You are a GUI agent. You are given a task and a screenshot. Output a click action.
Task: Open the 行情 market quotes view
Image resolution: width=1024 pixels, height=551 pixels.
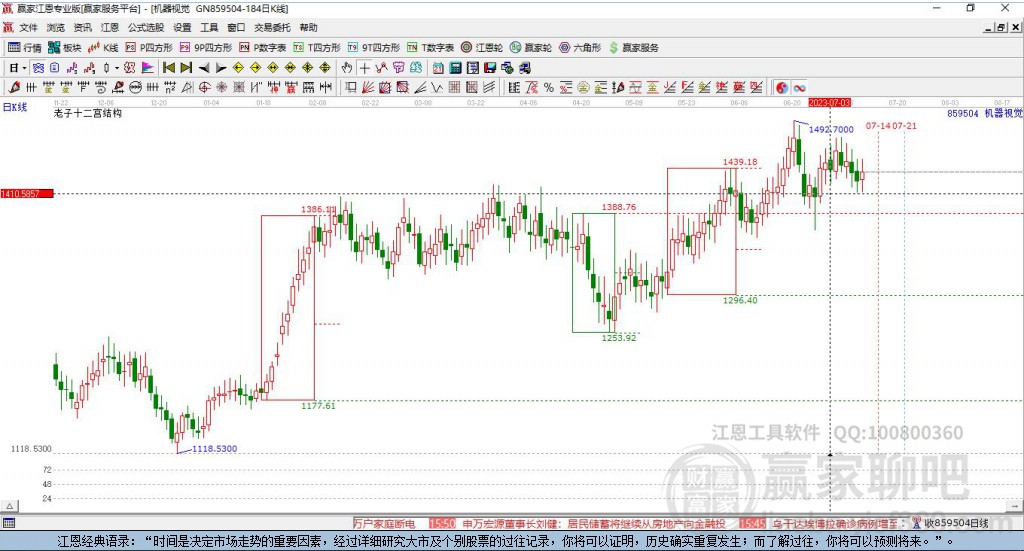25,48
